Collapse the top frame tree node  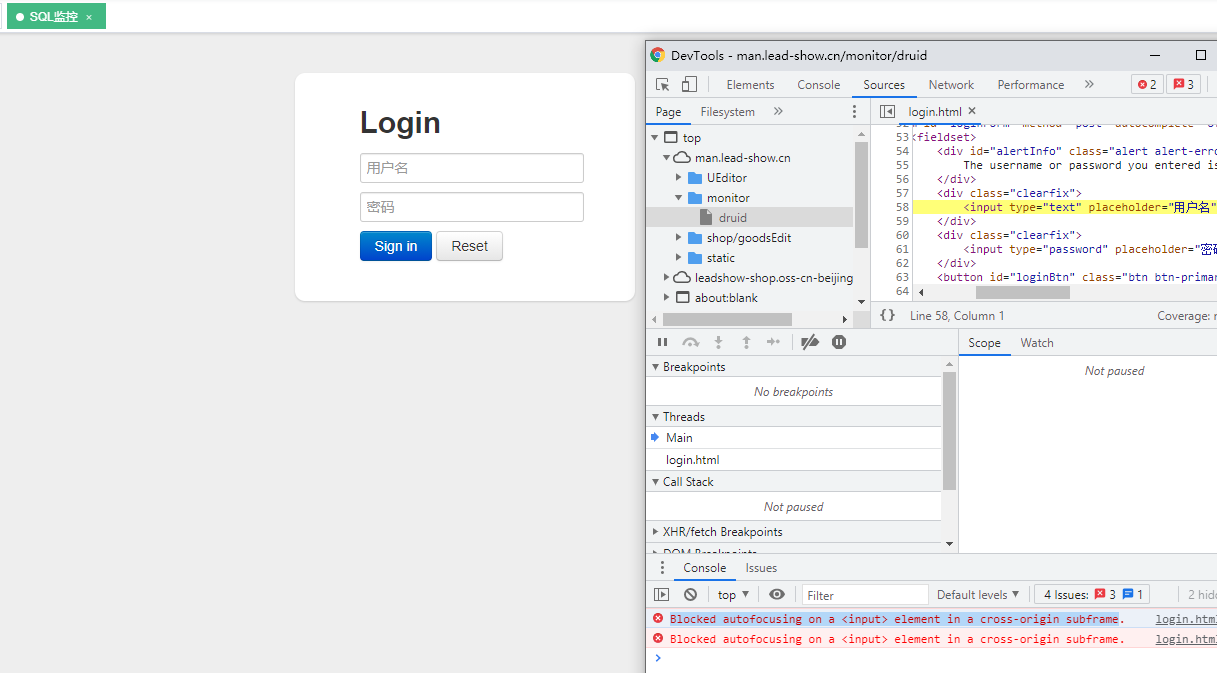(655, 138)
